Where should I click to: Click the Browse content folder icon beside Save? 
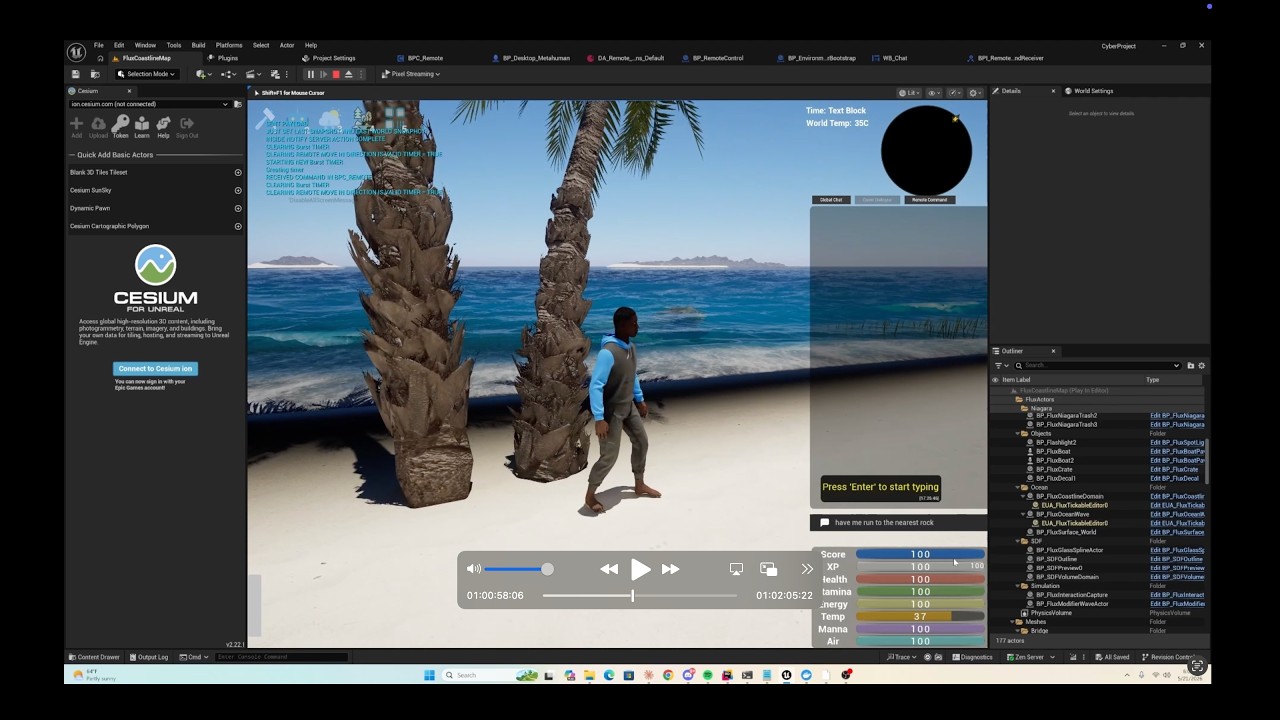[x=95, y=74]
